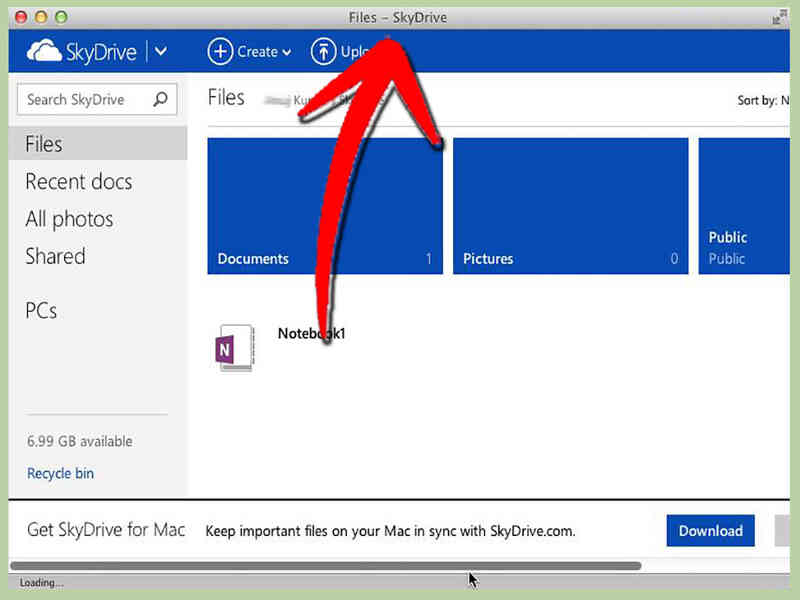The width and height of the screenshot is (800, 600).
Task: Click the green zoom window button
Action: [61, 17]
